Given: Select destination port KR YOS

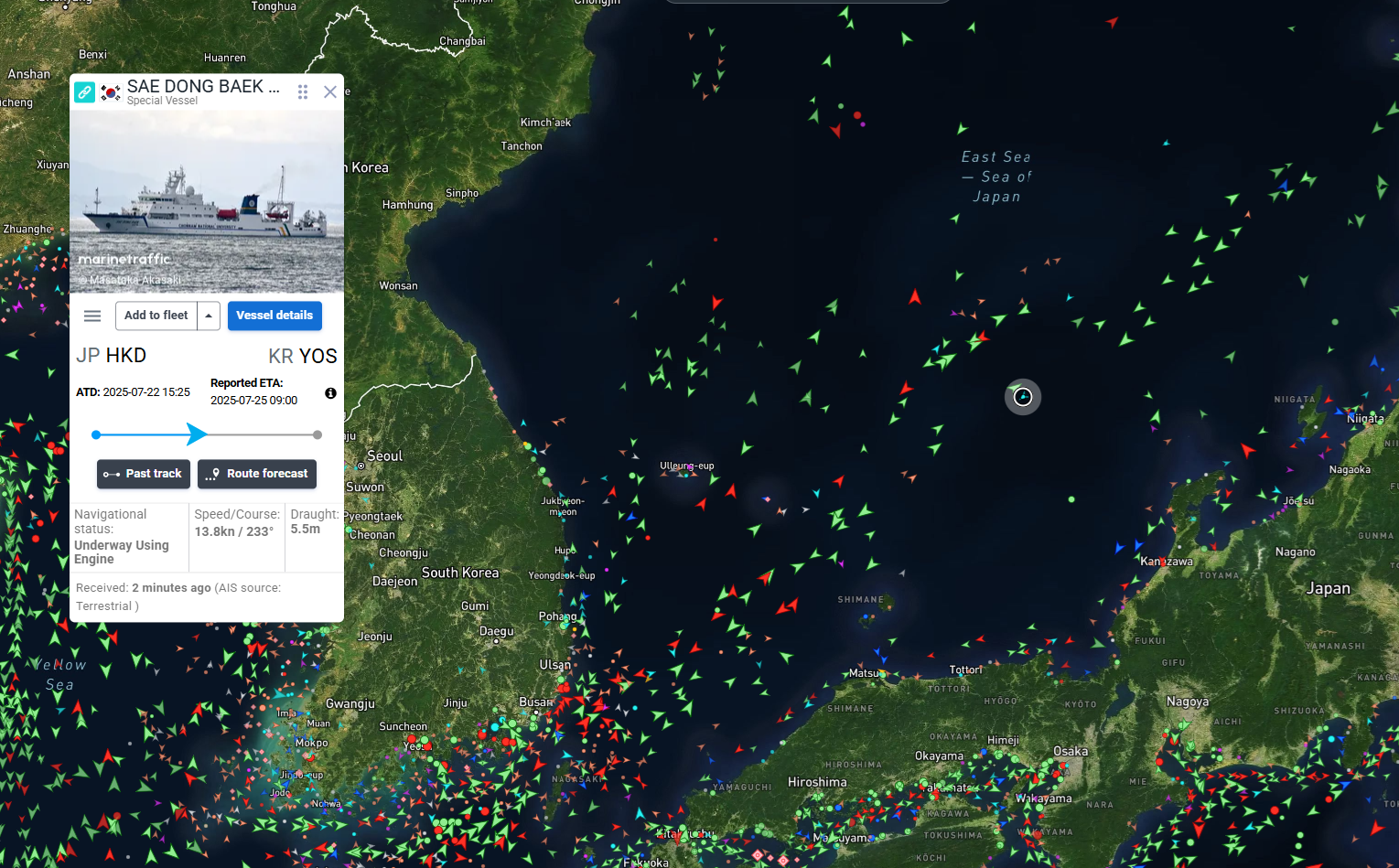Looking at the screenshot, I should click(303, 357).
